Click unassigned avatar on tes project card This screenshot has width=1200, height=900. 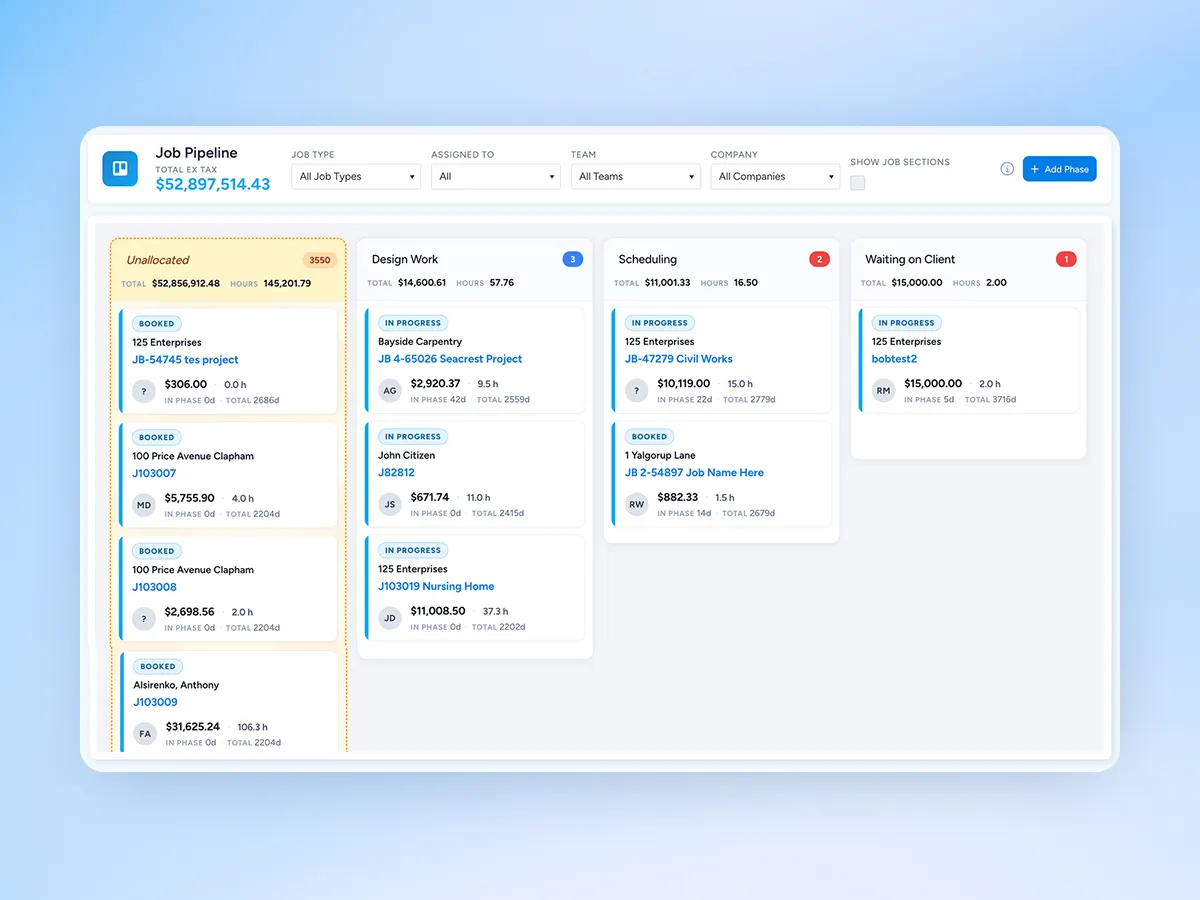click(x=144, y=392)
